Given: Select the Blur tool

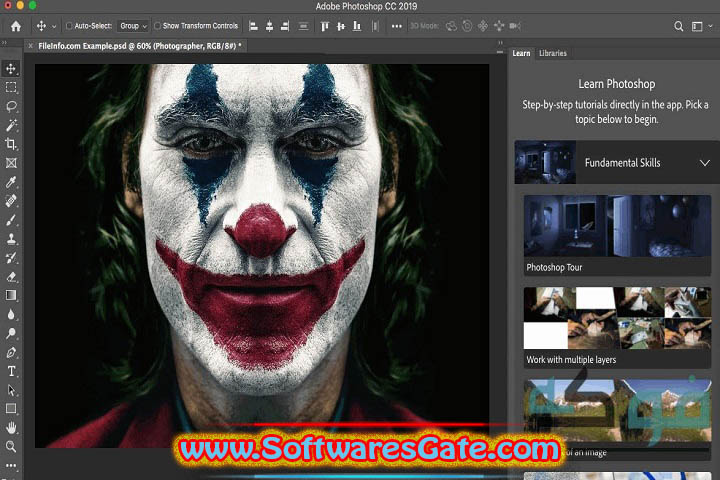Looking at the screenshot, I should (11, 314).
